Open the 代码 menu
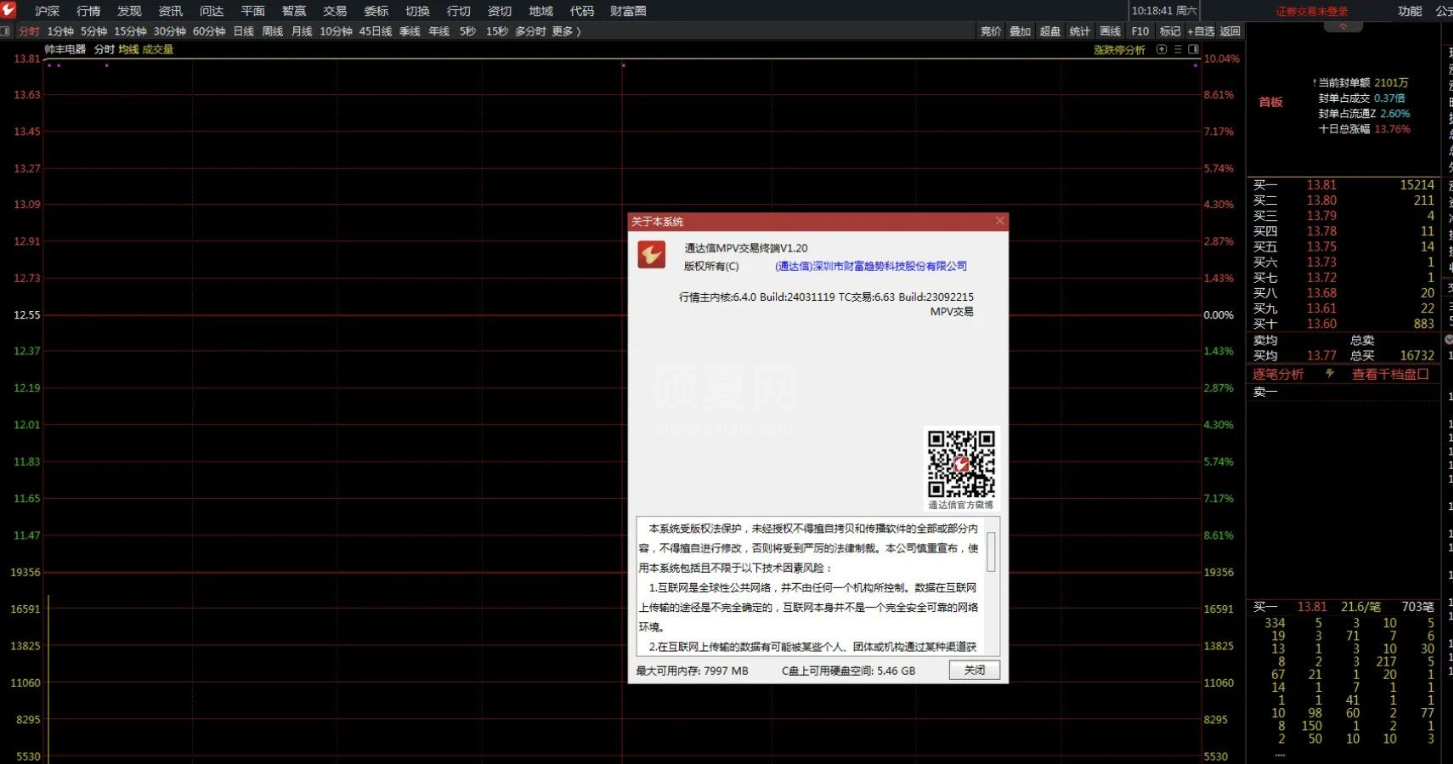The height and width of the screenshot is (764, 1453). pos(582,11)
